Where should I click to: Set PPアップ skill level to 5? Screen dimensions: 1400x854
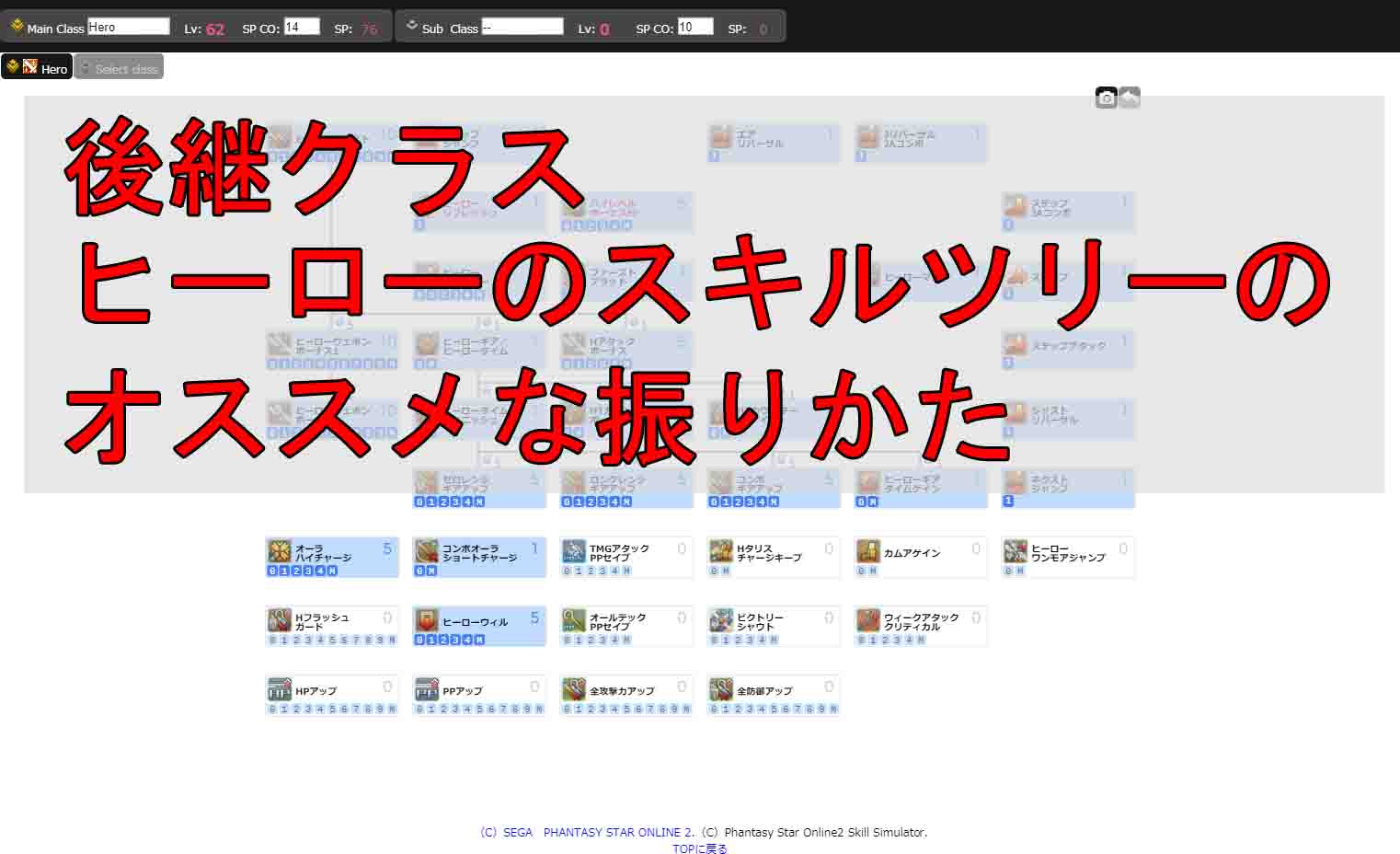[x=480, y=710]
